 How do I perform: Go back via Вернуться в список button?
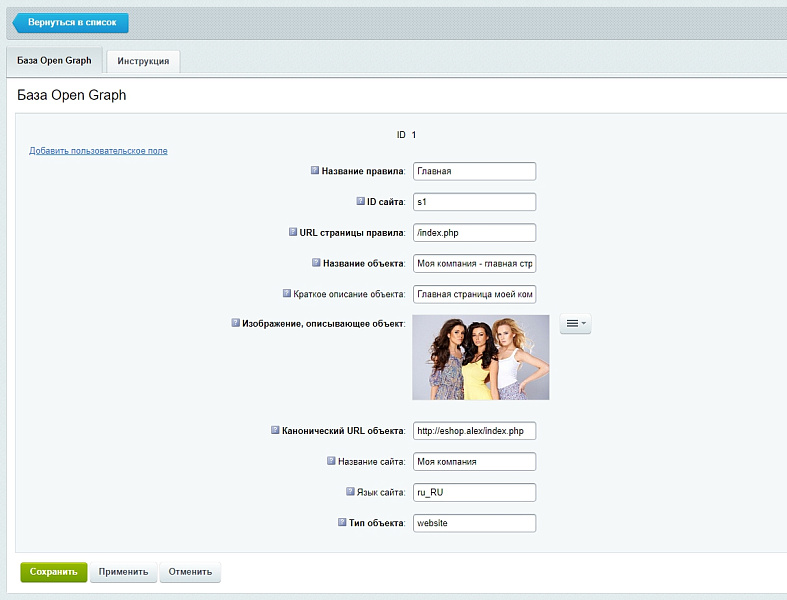click(70, 23)
